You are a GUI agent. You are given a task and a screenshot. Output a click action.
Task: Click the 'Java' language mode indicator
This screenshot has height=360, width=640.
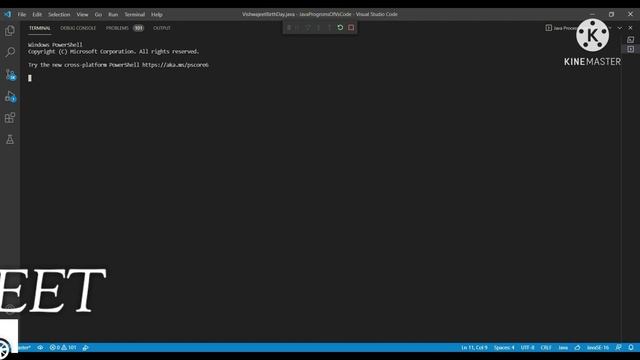click(x=563, y=347)
